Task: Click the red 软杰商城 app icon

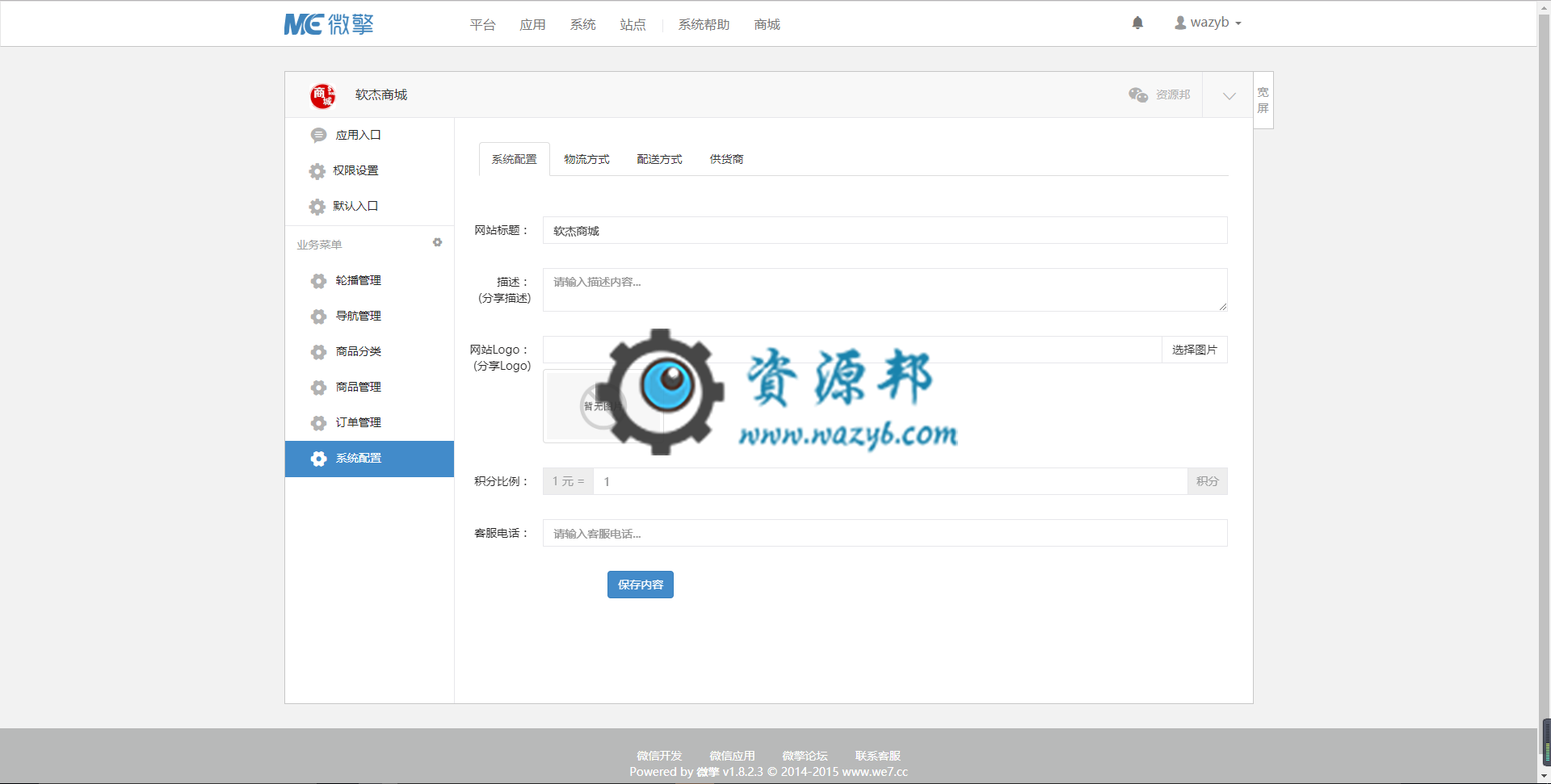Action: (x=322, y=95)
